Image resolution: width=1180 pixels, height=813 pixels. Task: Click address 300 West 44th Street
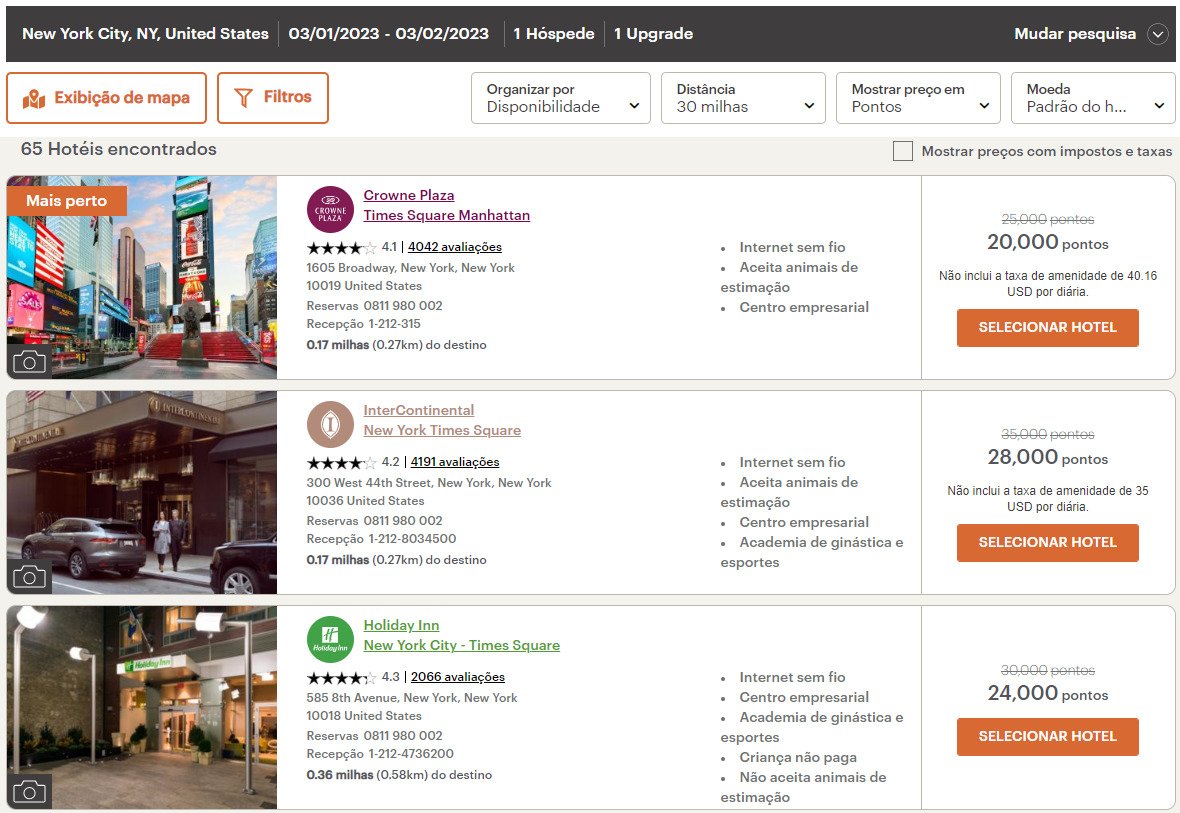point(429,492)
